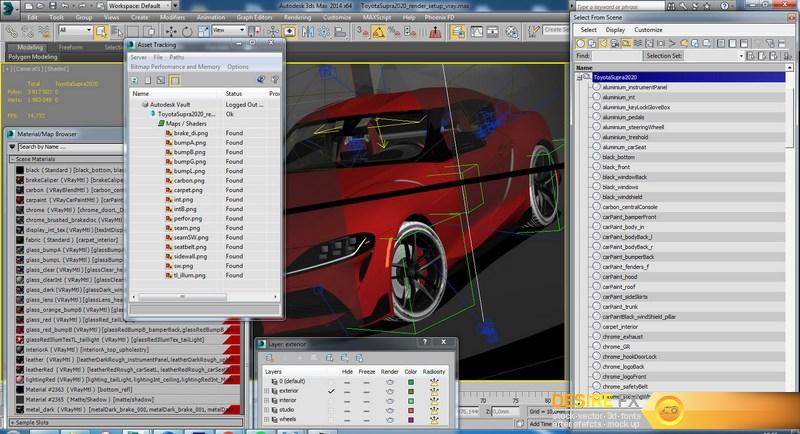Image resolution: width=800 pixels, height=434 pixels.
Task: Toggle render icon for interior layer
Action: (x=389, y=400)
